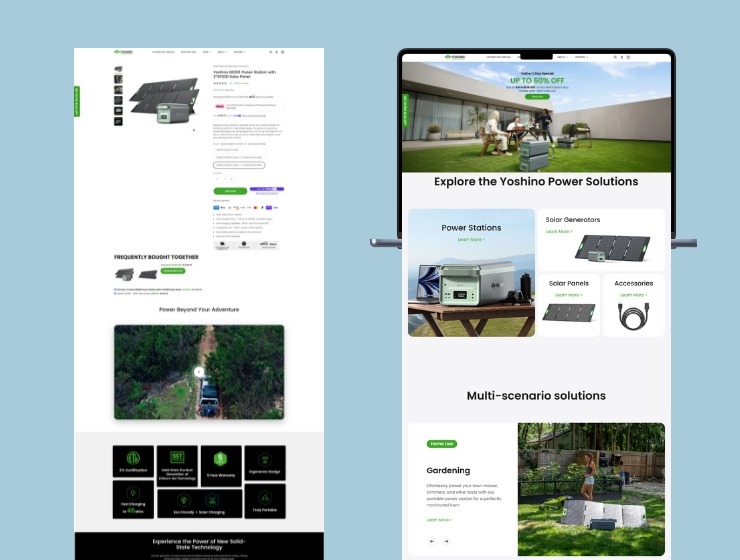Open Learn More under Power Stations
740x560 pixels.
tap(470, 240)
